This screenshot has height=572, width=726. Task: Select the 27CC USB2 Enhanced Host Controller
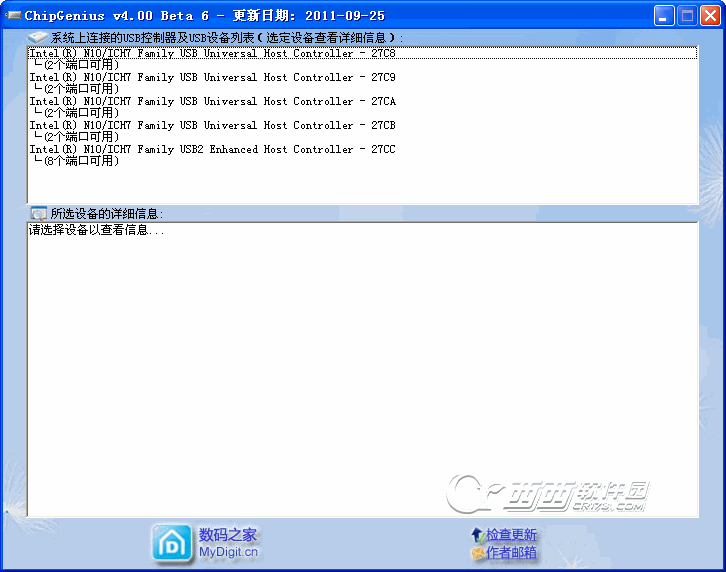coord(362,150)
